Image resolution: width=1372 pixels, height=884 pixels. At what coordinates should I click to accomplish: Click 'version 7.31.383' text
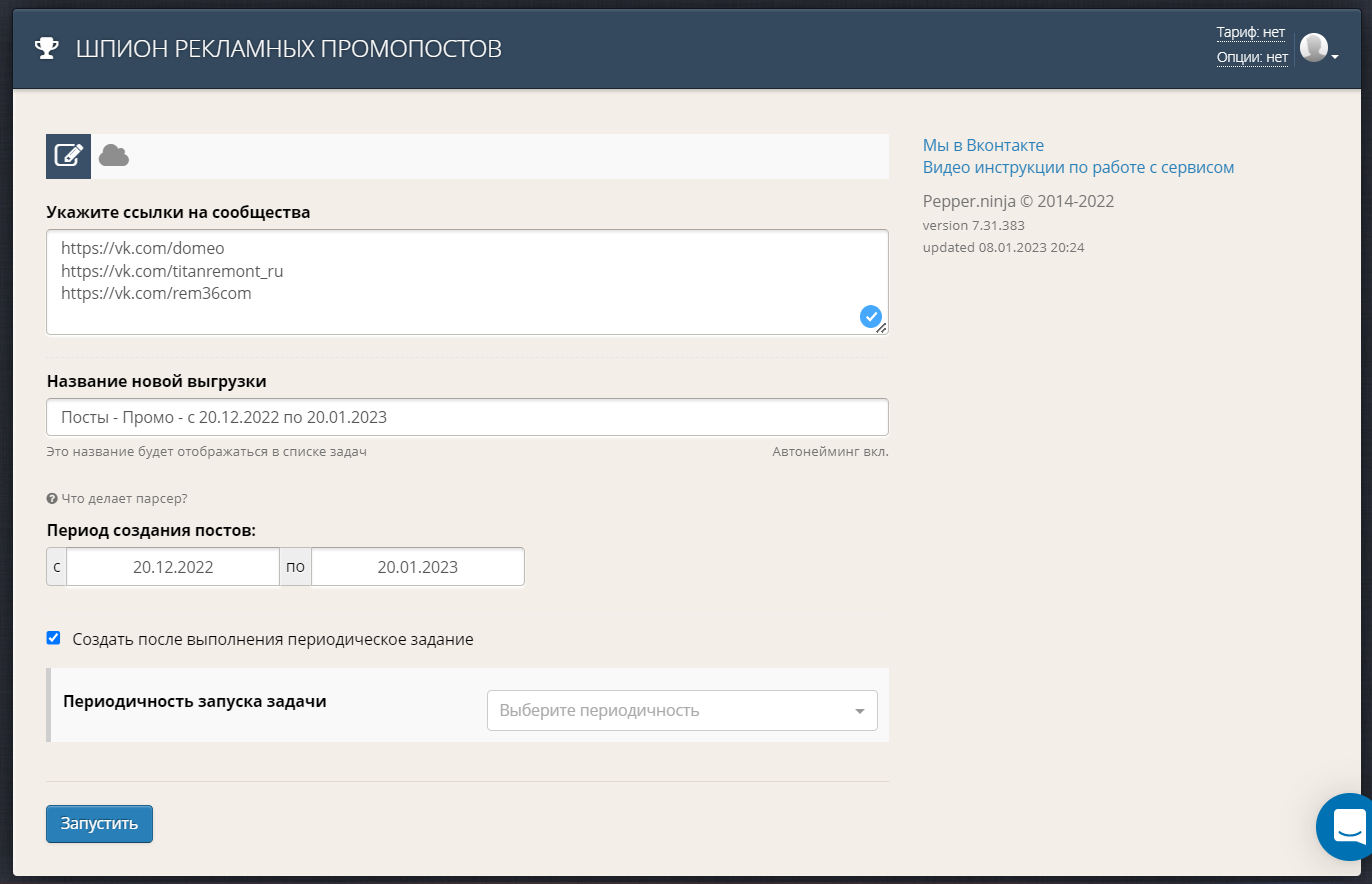[x=973, y=225]
